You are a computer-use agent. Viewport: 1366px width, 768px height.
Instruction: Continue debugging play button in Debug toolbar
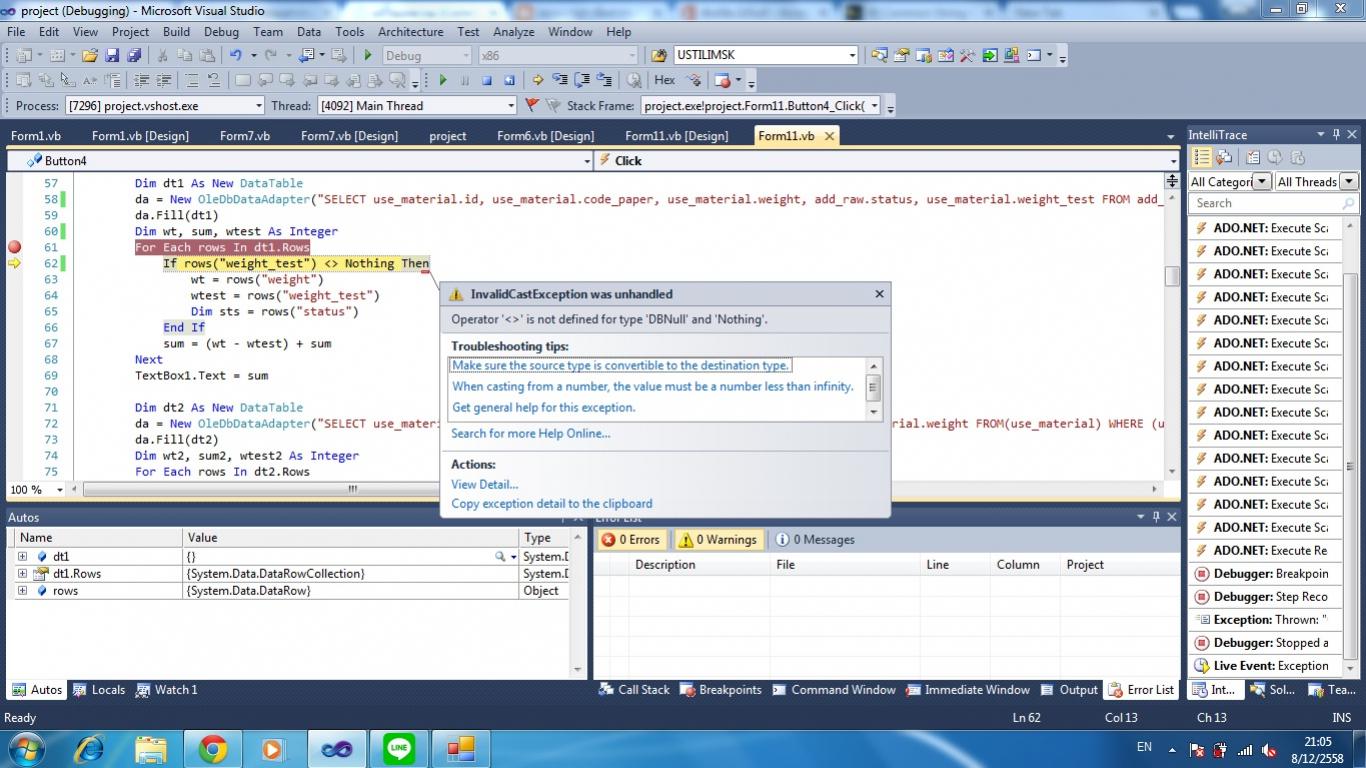click(443, 80)
